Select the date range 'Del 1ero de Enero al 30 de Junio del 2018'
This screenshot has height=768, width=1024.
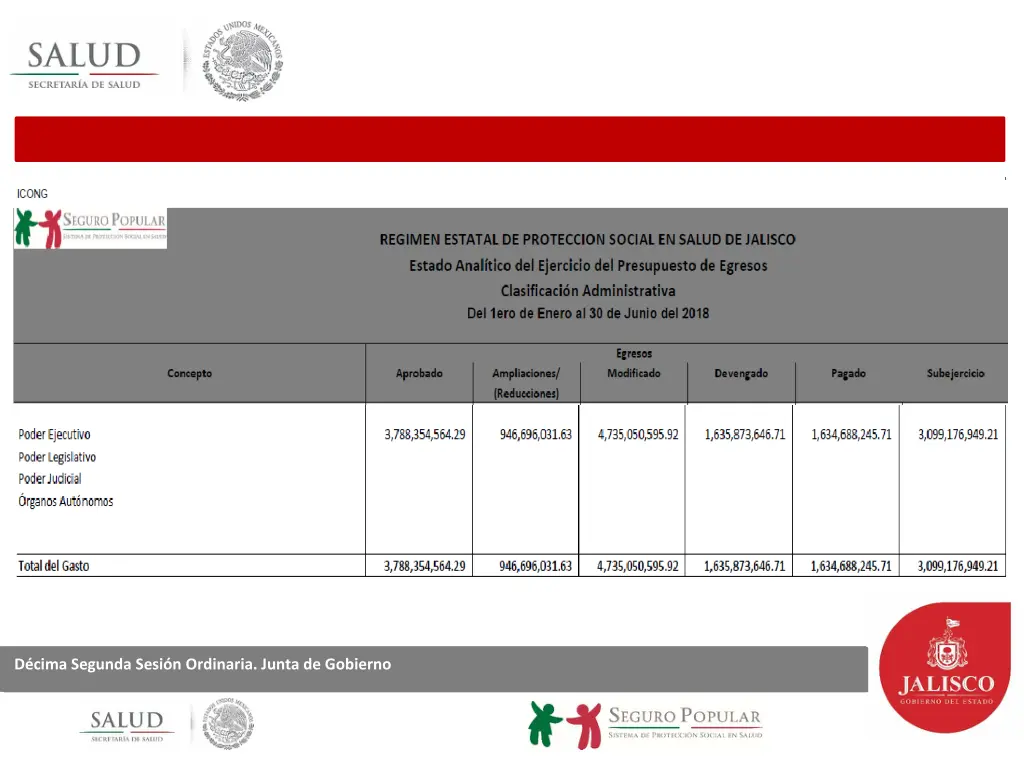coord(588,313)
